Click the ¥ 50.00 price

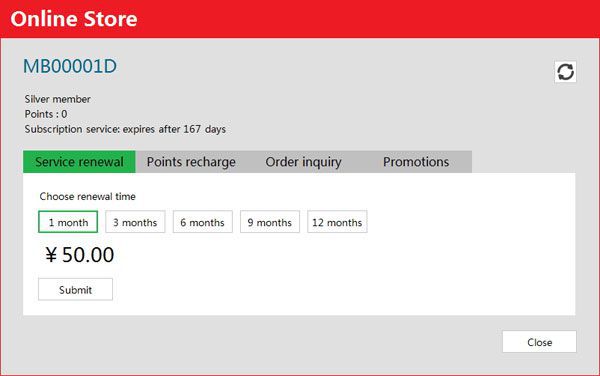click(x=80, y=255)
